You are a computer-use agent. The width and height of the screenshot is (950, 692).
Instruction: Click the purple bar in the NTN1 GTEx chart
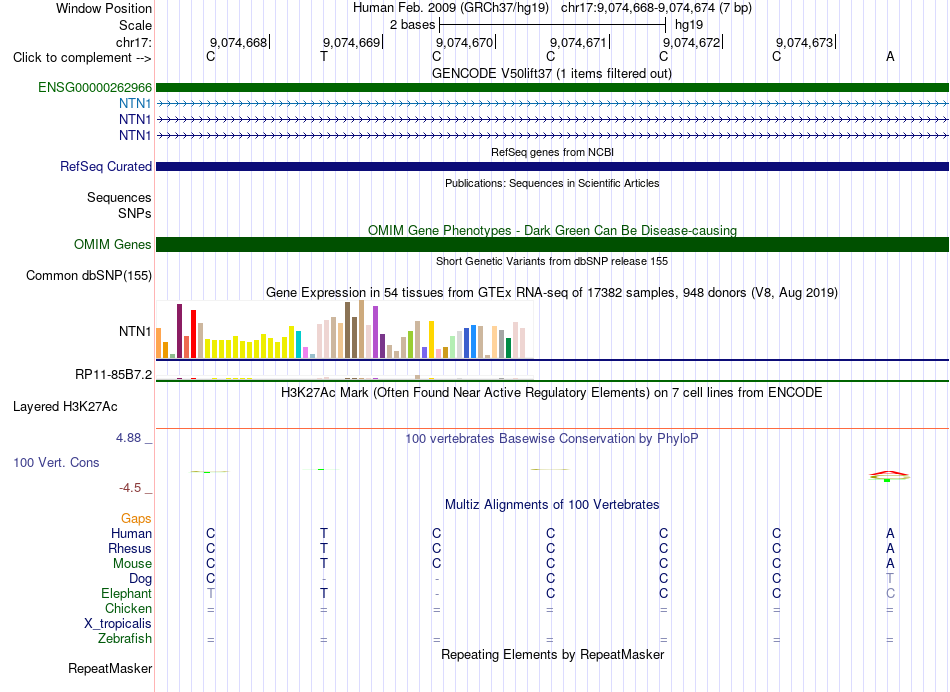(376, 332)
